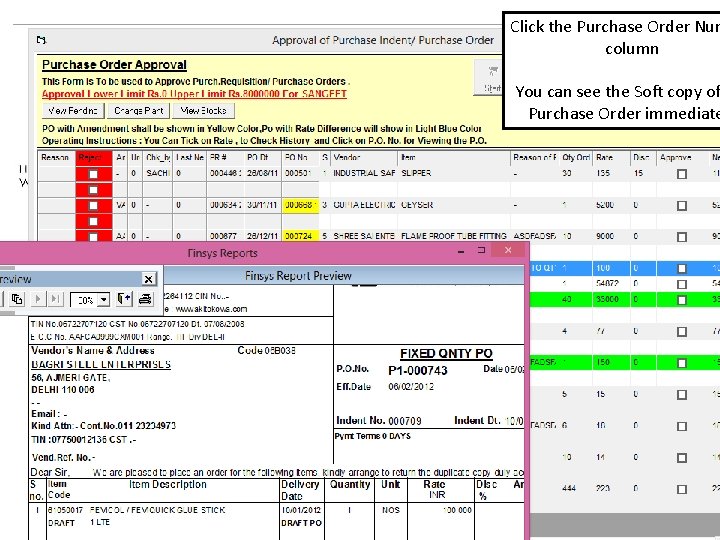This screenshot has width=720, height=540.
Task: Tick Approve checkbox for the SLIPPER row
Action: 682,174
